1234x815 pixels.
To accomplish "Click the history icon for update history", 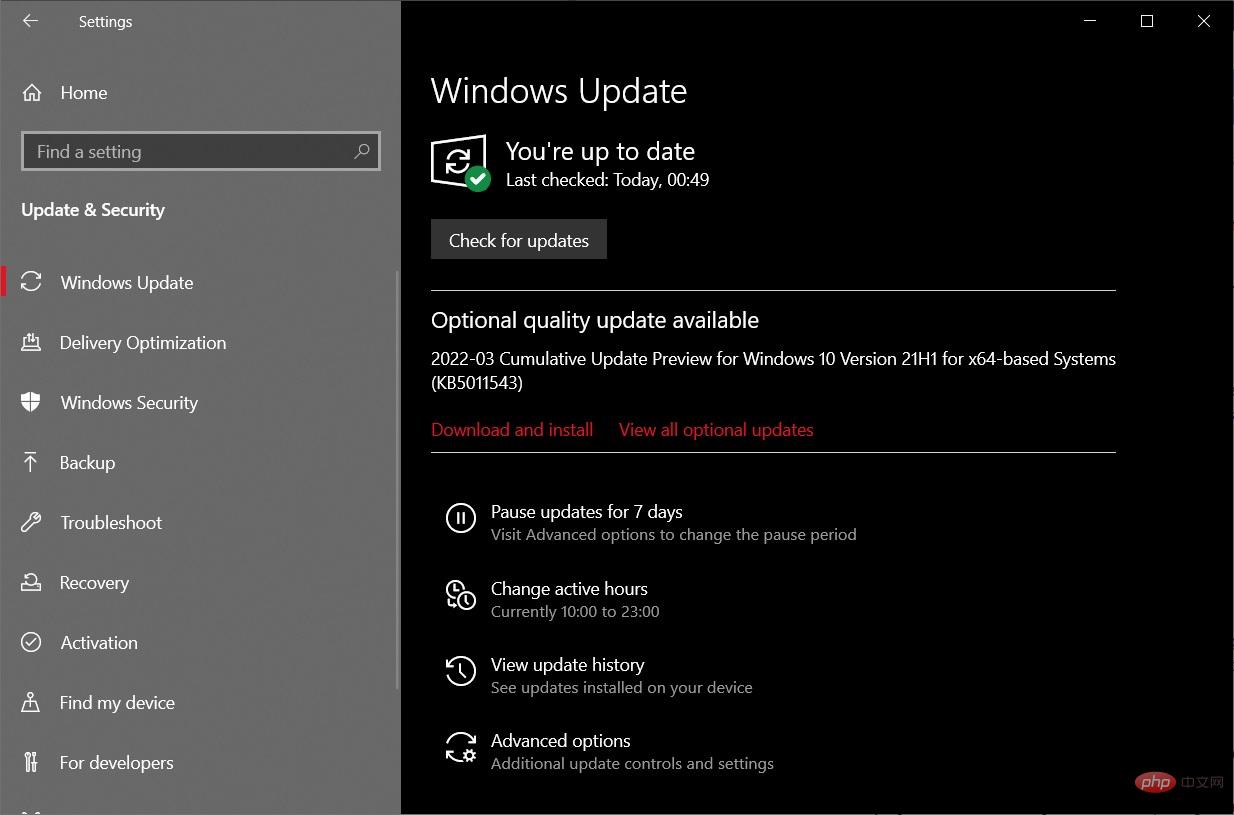I will click(x=460, y=671).
